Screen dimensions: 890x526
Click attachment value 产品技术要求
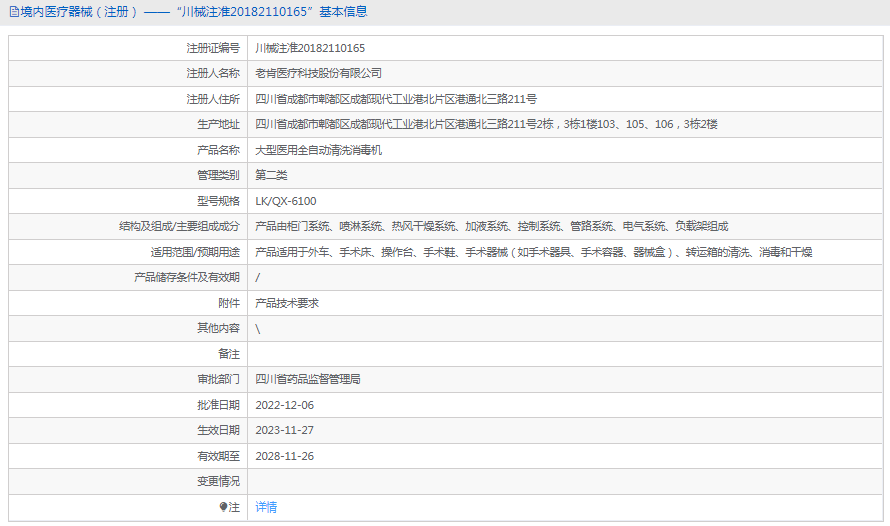pyautogui.click(x=287, y=303)
